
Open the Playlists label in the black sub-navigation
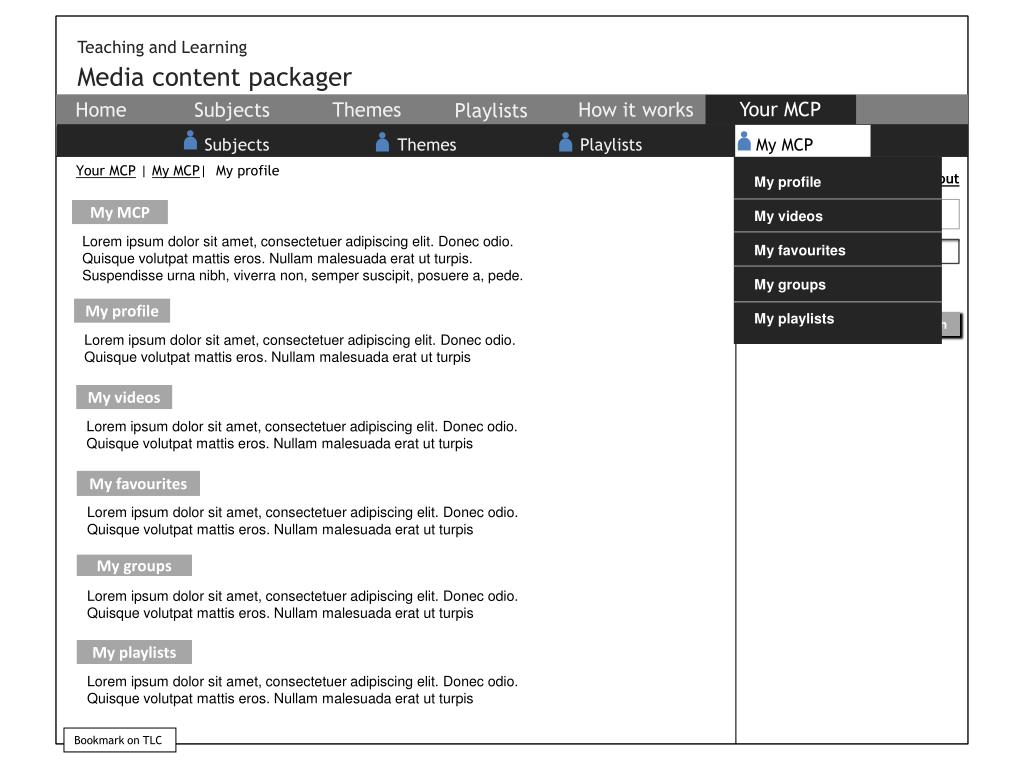(611, 144)
